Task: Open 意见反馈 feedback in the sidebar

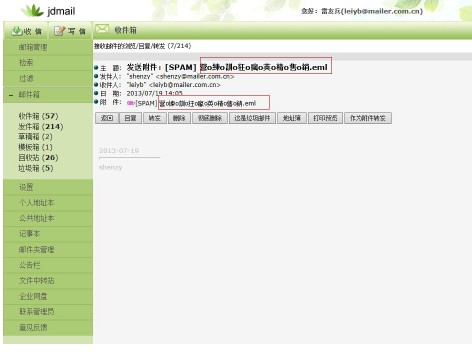Action: click(x=33, y=328)
